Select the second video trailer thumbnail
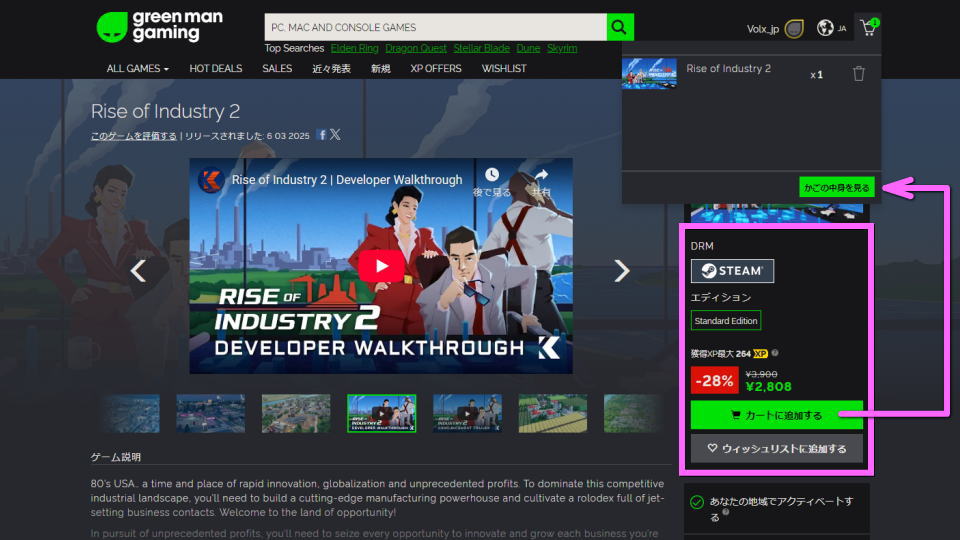The height and width of the screenshot is (540, 960). [467, 413]
